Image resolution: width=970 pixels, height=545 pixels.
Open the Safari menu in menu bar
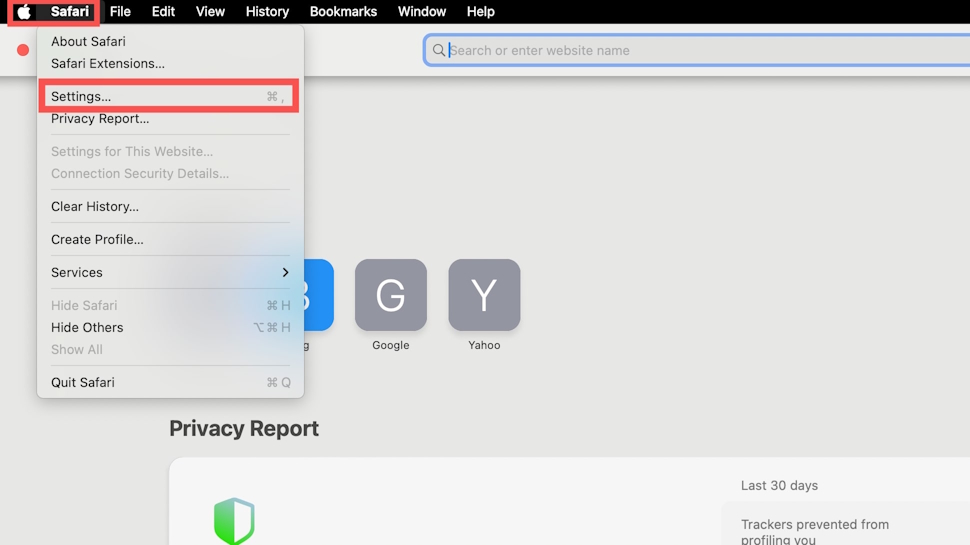pos(70,12)
